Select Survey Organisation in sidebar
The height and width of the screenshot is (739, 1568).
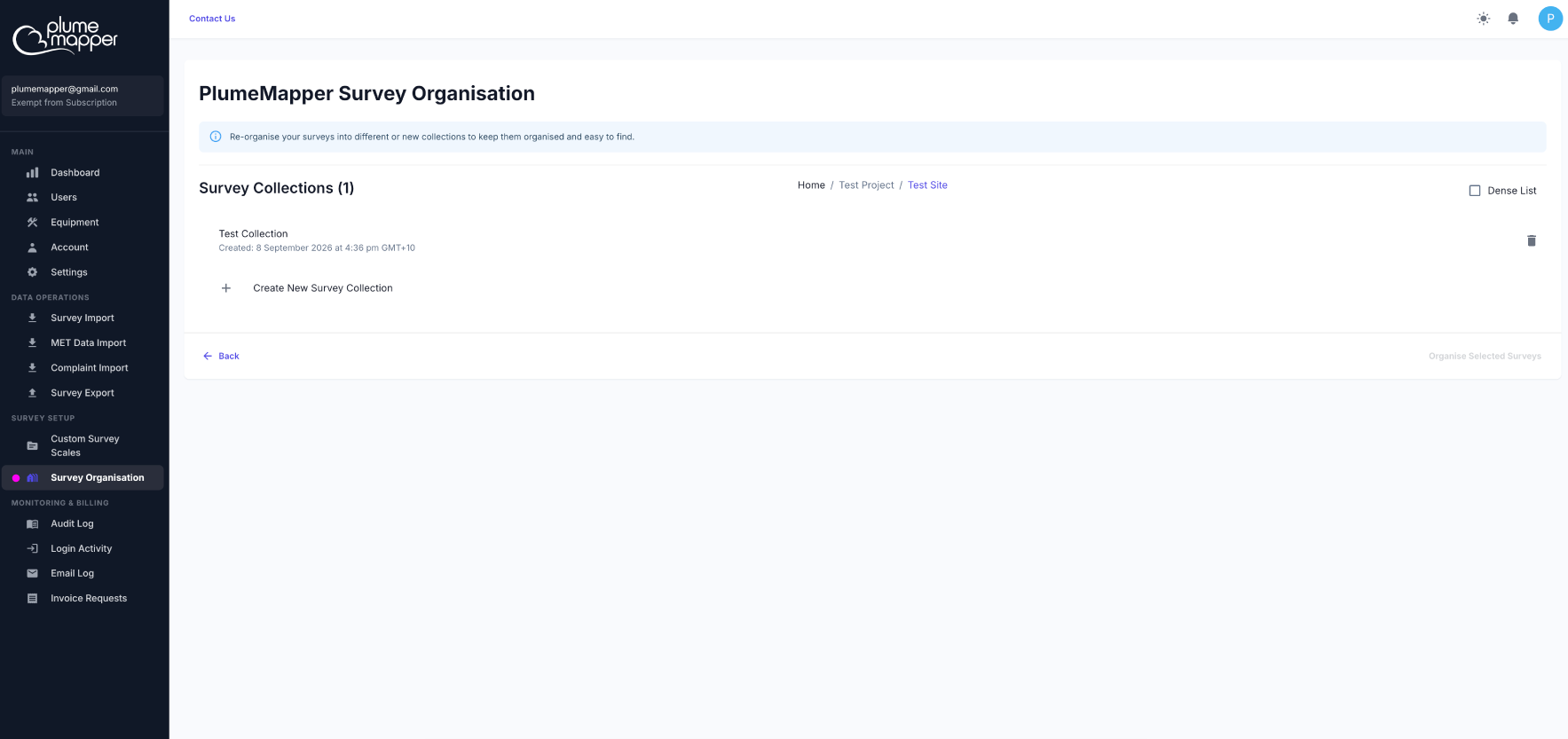[x=83, y=477]
